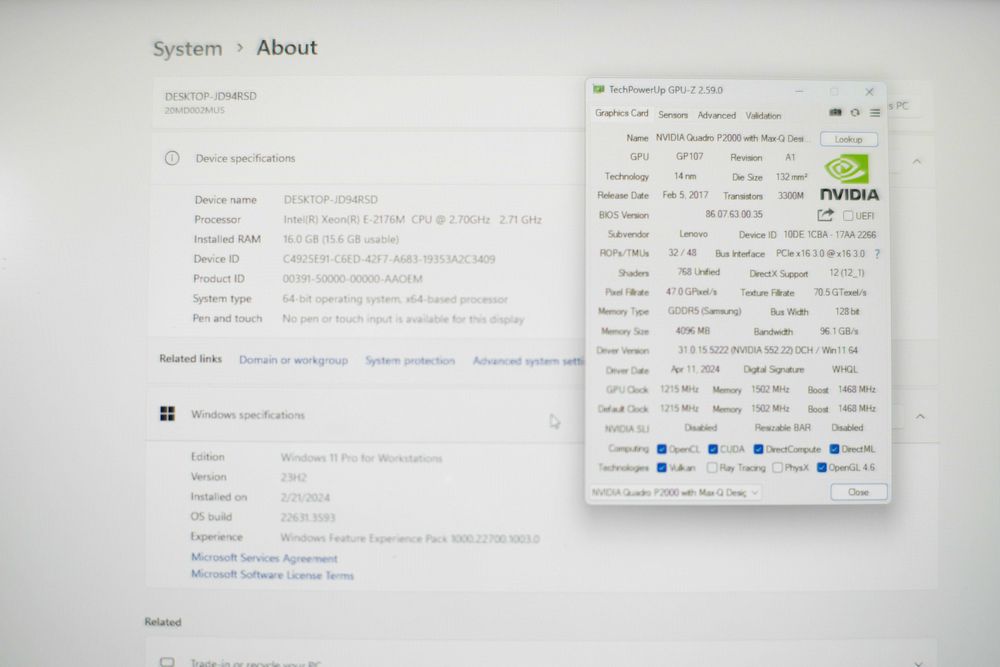
Task: Click the Windows 11 Pro for Workstations edition text
Action: pyautogui.click(x=361, y=458)
